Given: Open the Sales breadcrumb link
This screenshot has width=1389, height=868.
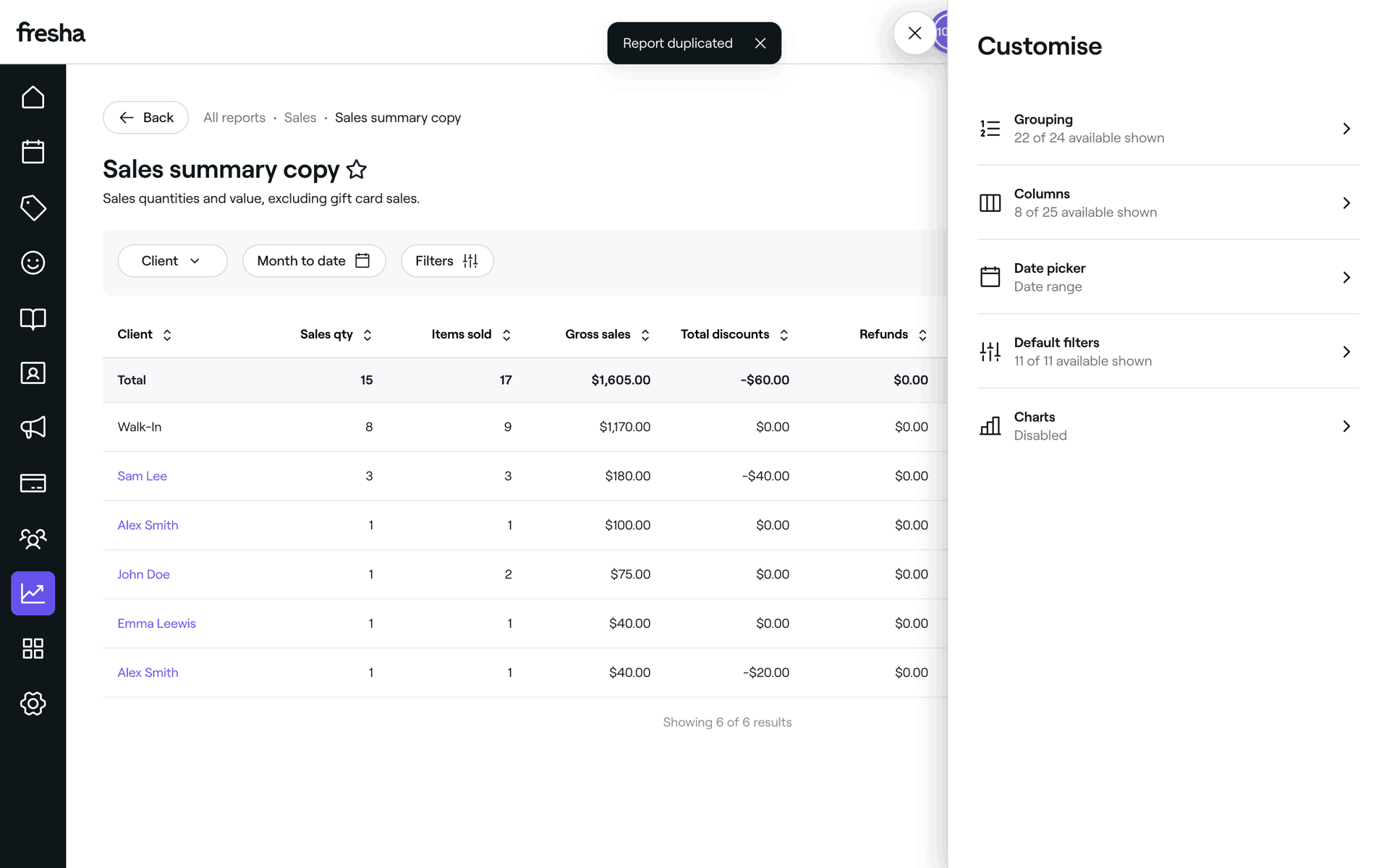Looking at the screenshot, I should point(300,117).
